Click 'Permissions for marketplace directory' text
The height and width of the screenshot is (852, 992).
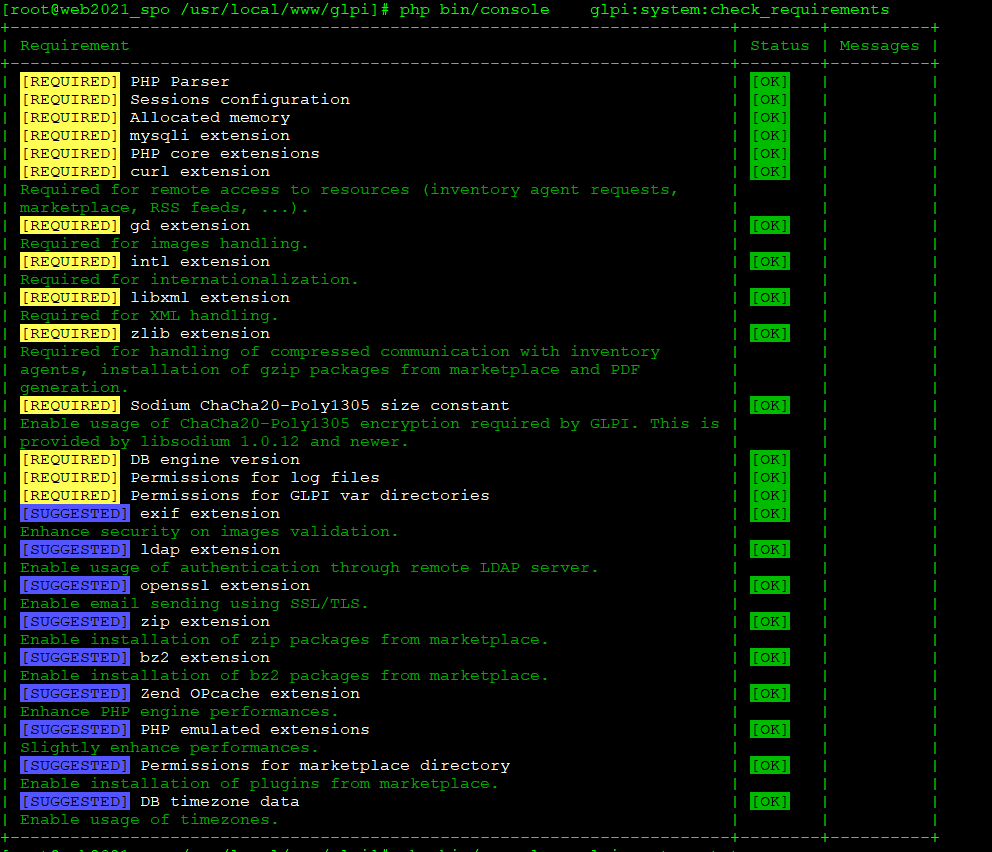click(325, 766)
